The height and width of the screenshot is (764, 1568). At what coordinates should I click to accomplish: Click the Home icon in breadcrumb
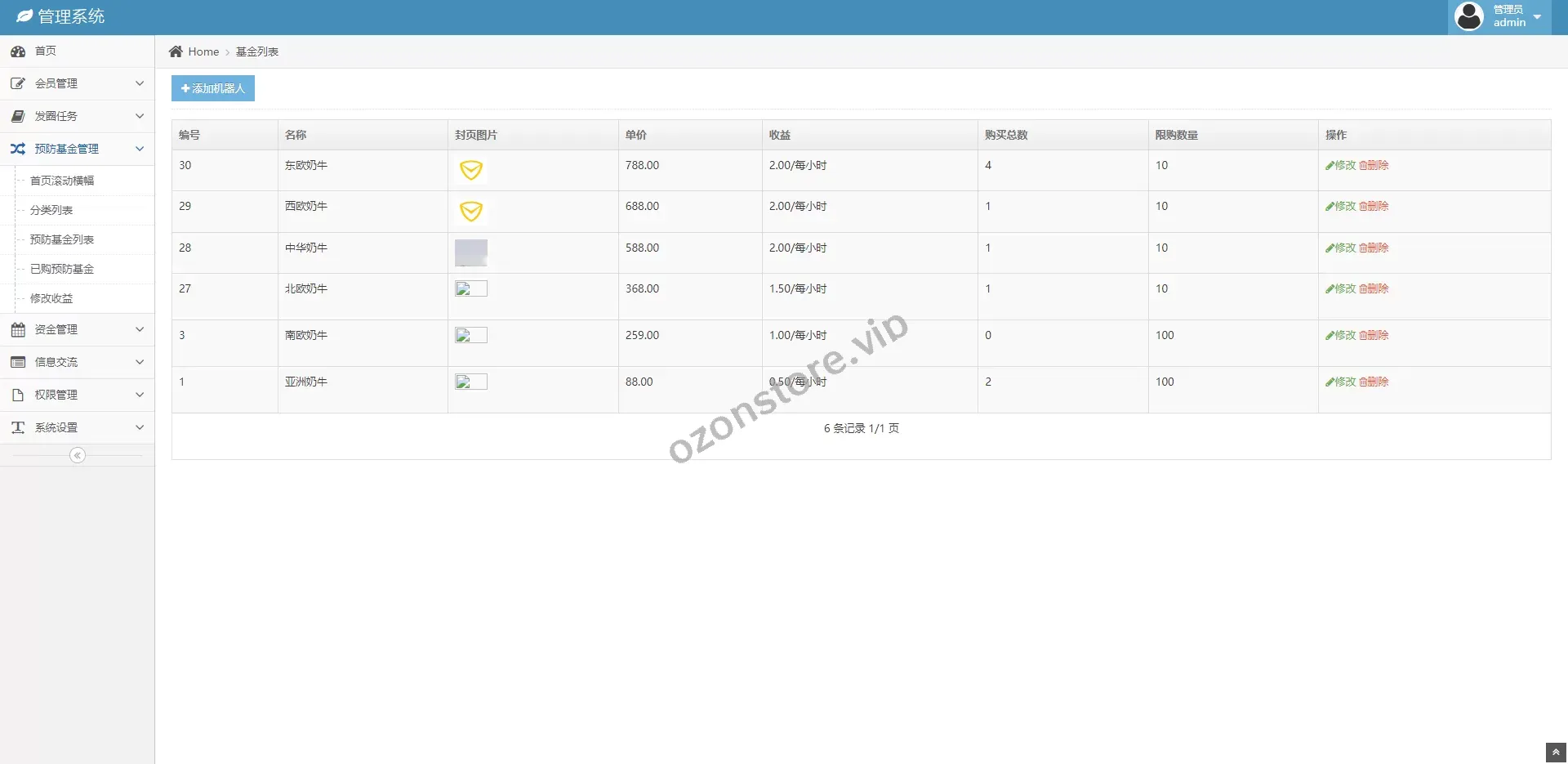[176, 51]
